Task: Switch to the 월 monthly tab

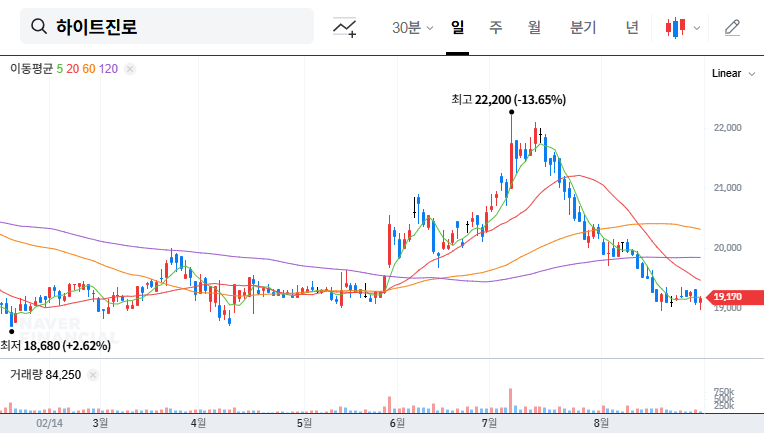Action: tap(535, 27)
